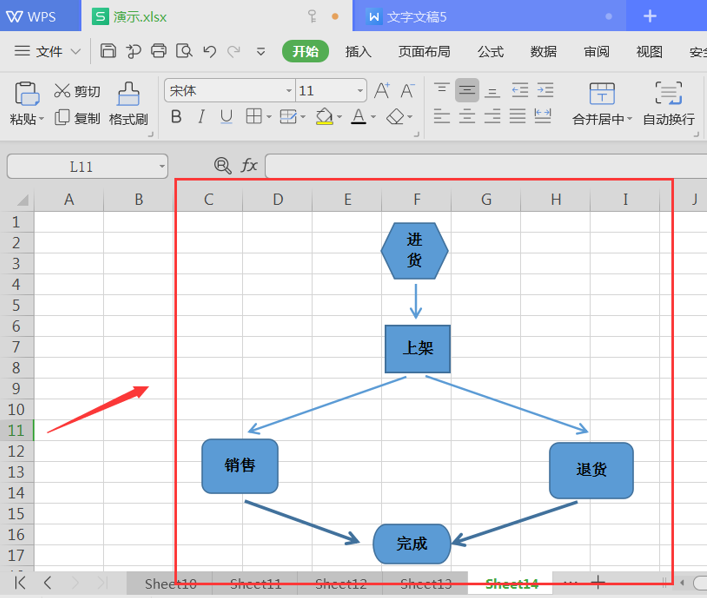Click the previous sheet arrow
The height and width of the screenshot is (598, 708).
(x=47, y=583)
